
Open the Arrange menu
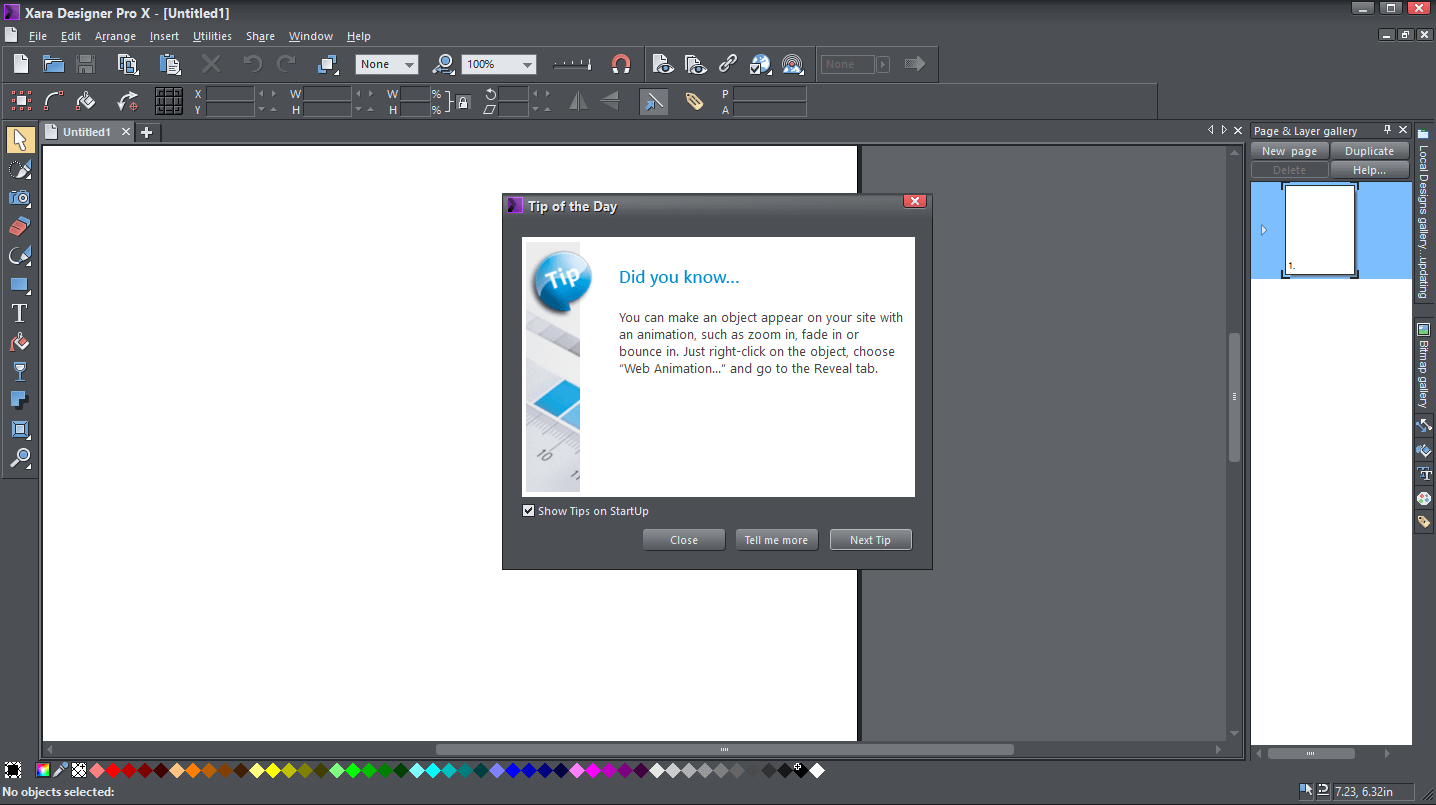click(115, 36)
